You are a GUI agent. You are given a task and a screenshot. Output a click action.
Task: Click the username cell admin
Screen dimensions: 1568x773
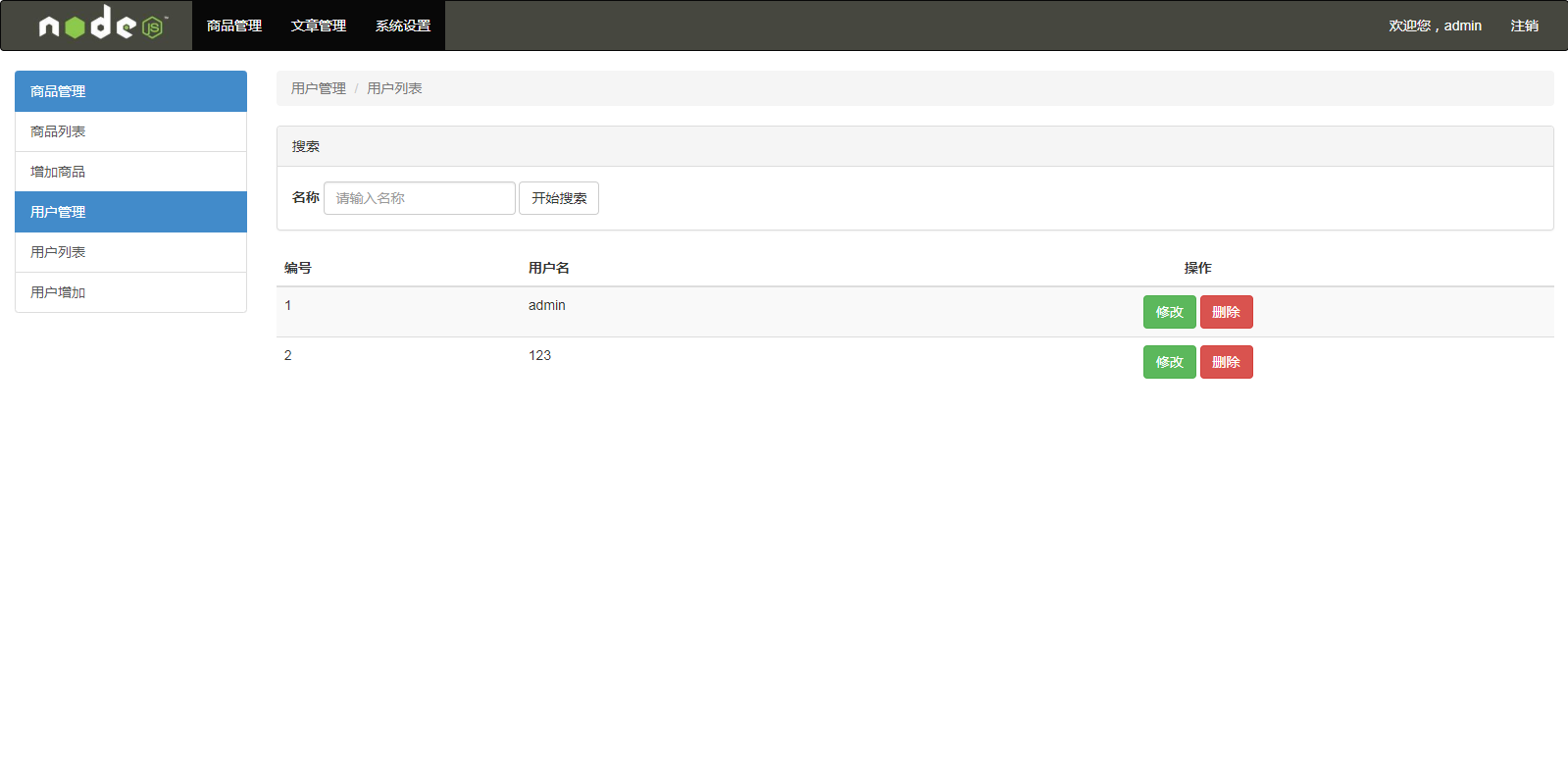(547, 305)
